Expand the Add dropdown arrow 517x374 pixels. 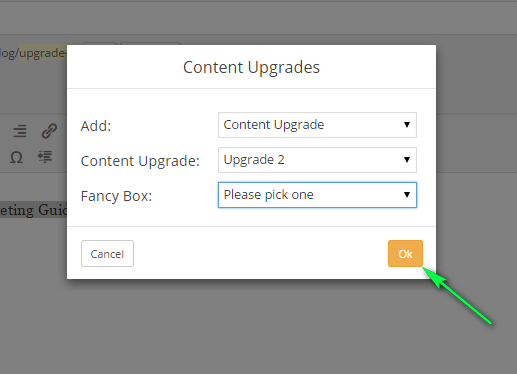[x=407, y=125]
